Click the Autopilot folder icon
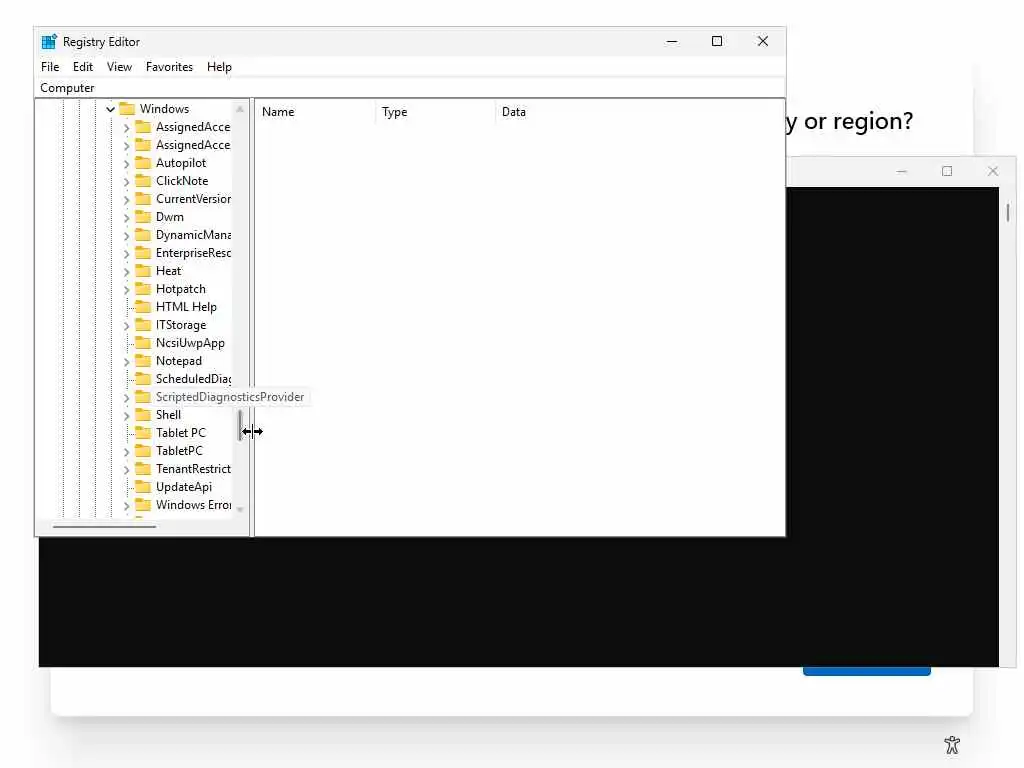The image size is (1024, 768). 142,163
